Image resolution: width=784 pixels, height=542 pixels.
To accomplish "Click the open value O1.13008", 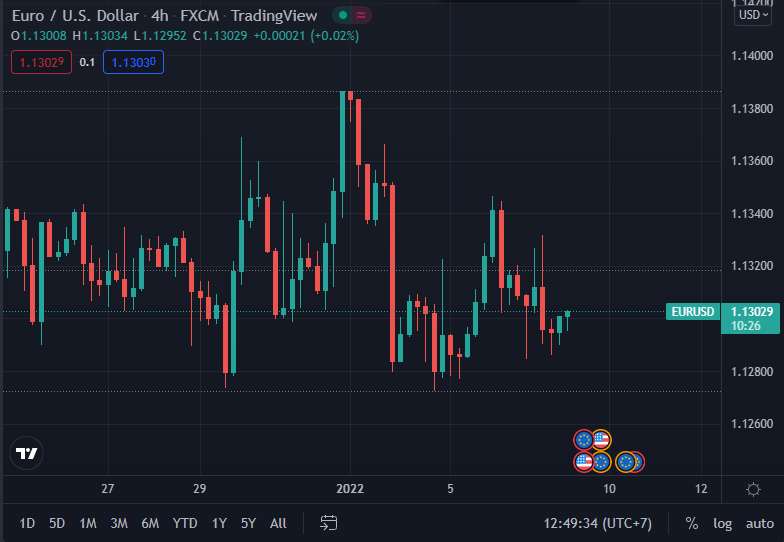I will click(38, 36).
